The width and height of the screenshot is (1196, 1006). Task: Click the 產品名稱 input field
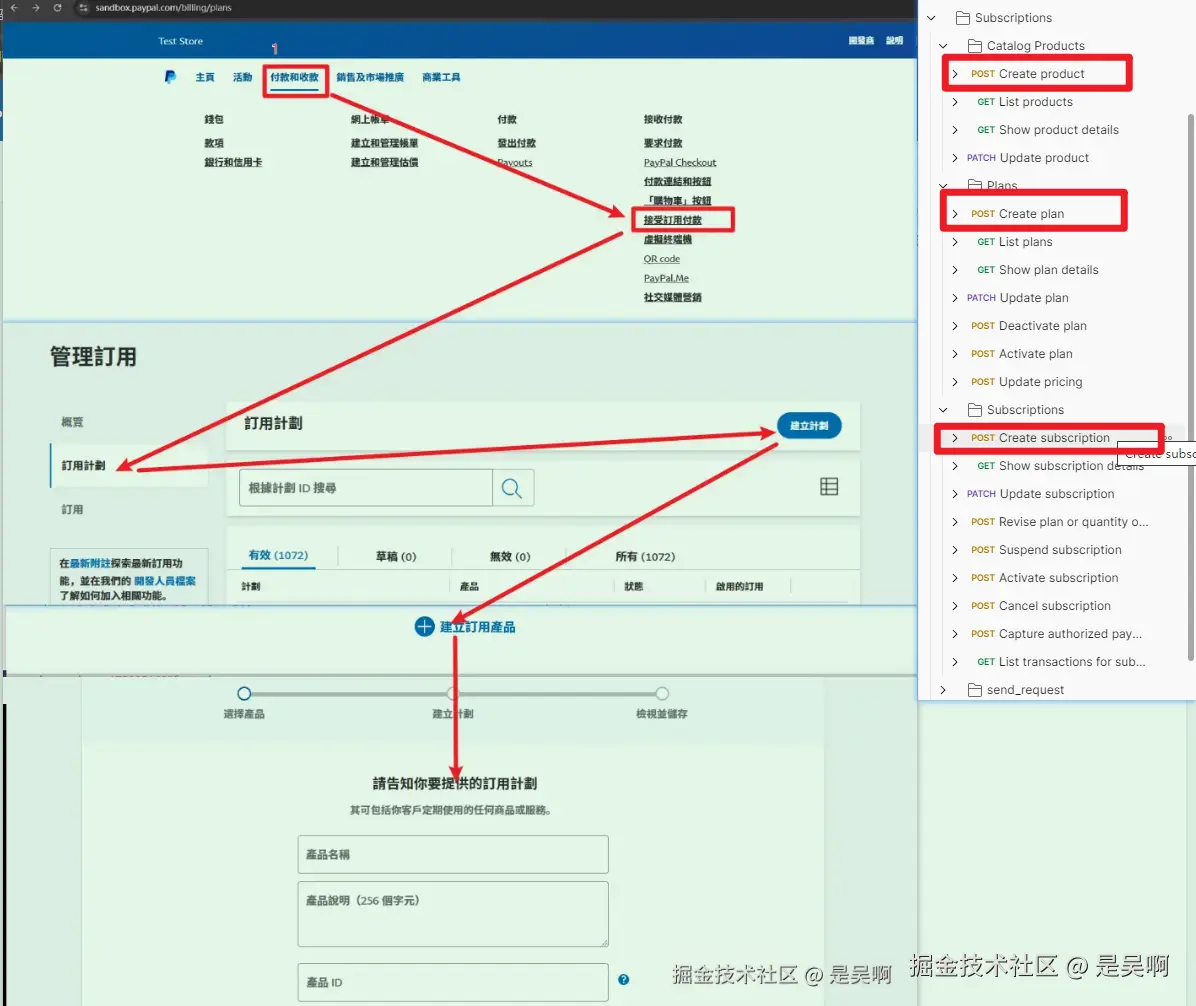pos(453,854)
